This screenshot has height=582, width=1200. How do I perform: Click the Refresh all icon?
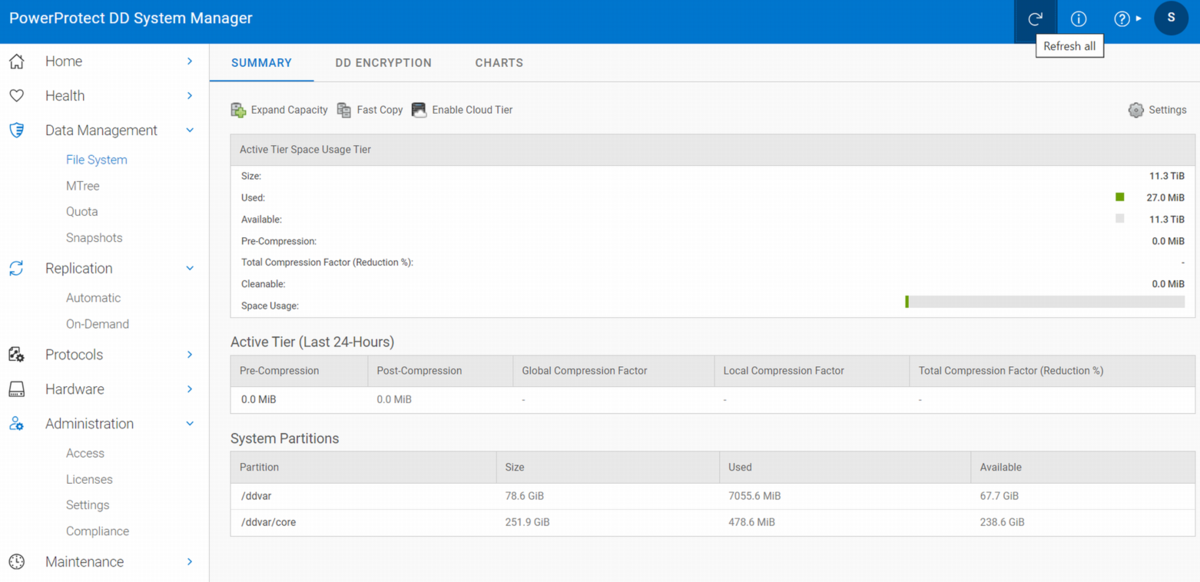click(1035, 19)
